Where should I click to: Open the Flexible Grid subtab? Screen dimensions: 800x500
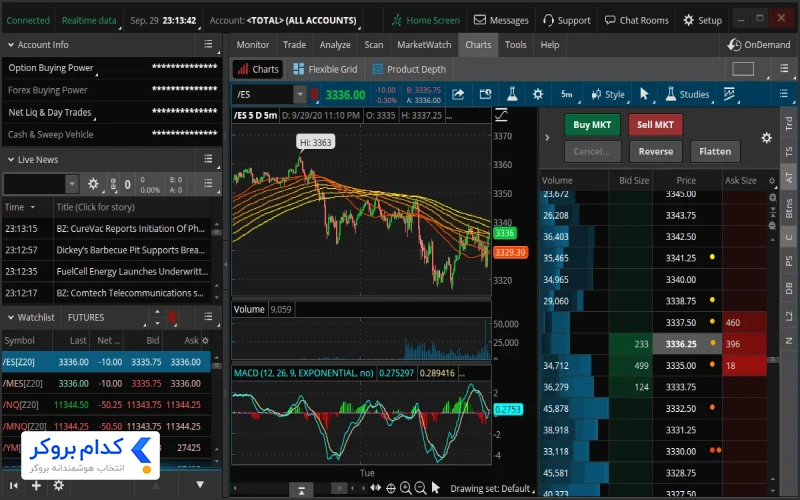click(326, 69)
